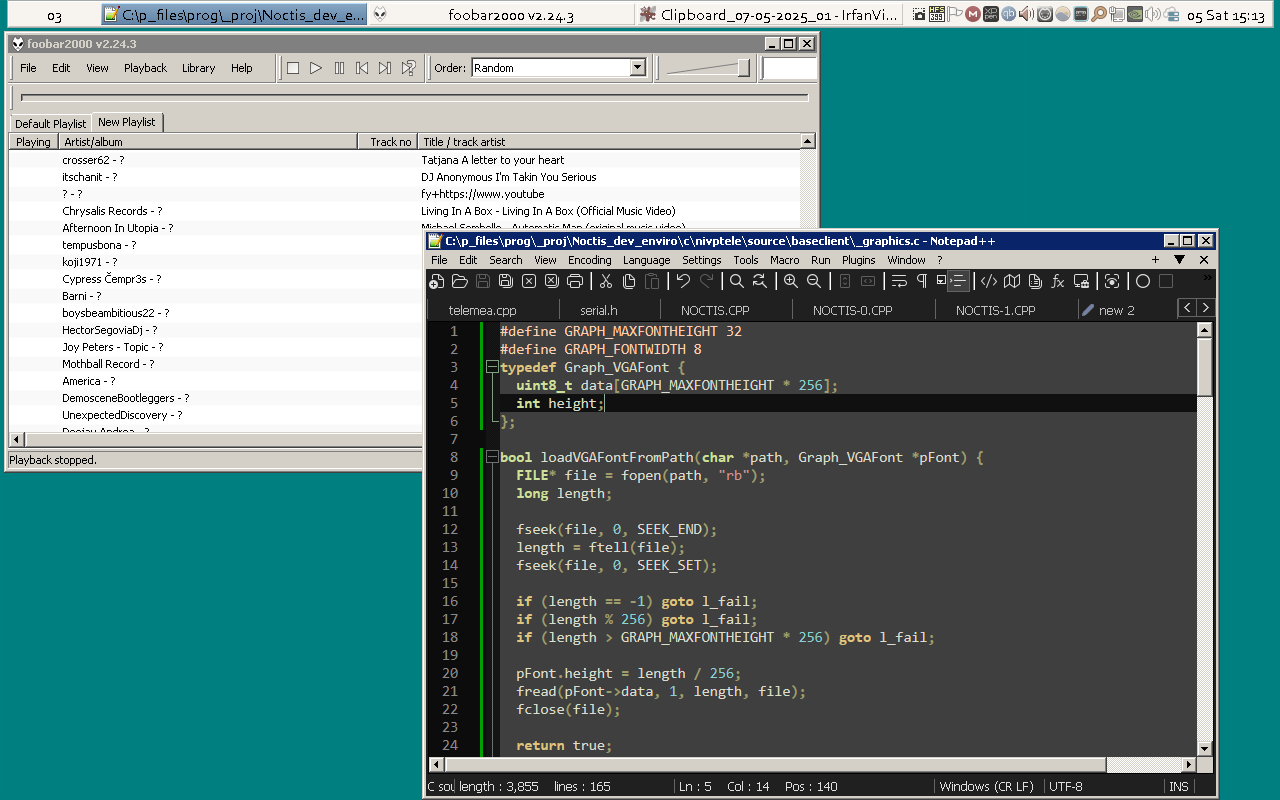Viewport: 1280px width, 800px height.
Task: Open foobar2000 Playback menu
Action: click(145, 68)
